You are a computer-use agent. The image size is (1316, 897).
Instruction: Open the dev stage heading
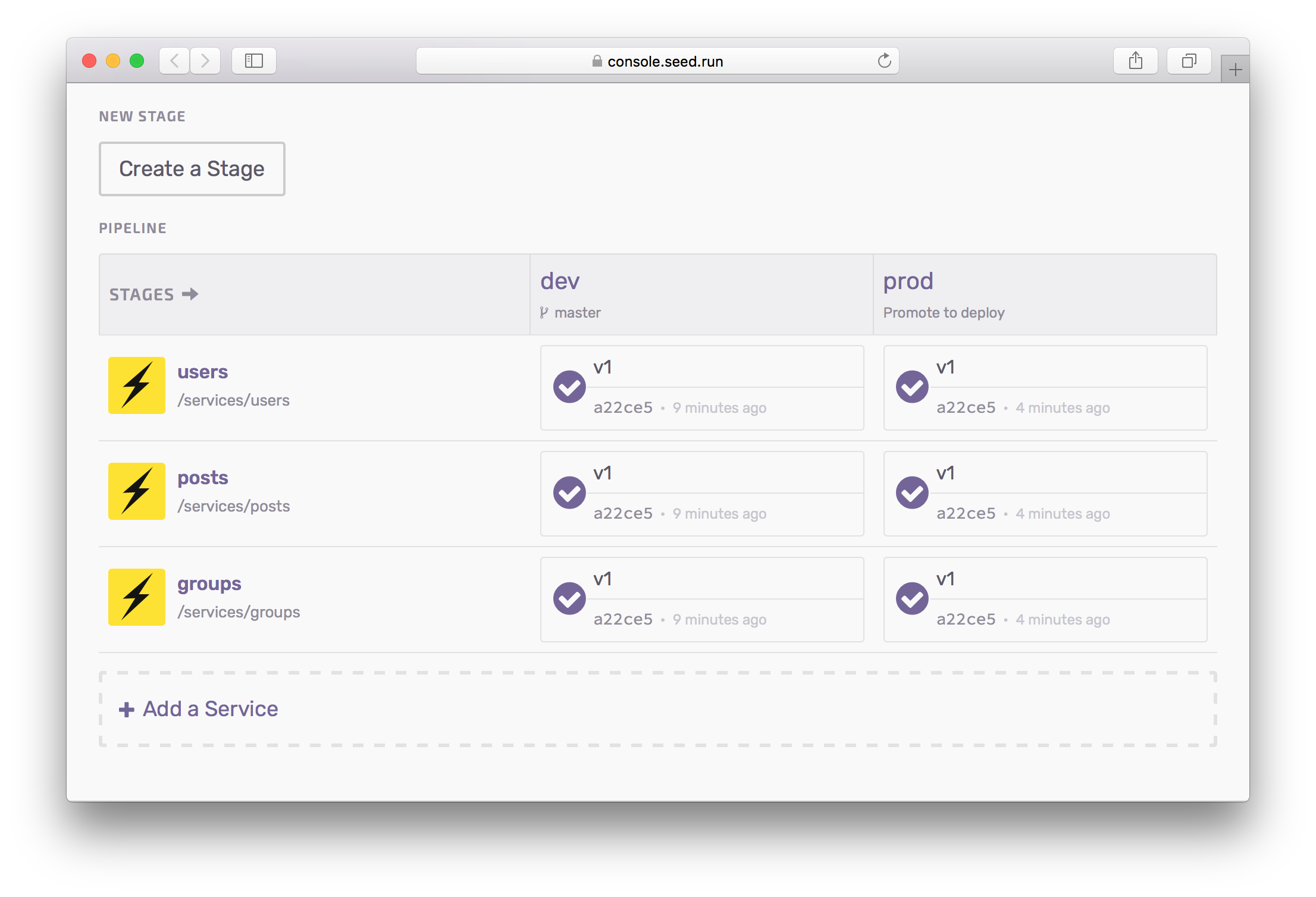coord(560,281)
